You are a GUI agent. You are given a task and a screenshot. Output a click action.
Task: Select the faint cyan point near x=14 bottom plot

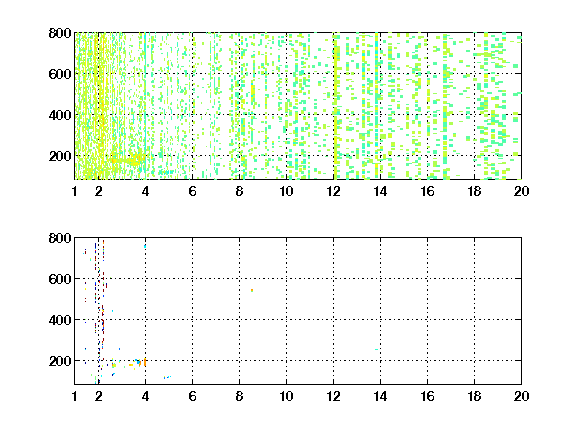pyautogui.click(x=377, y=349)
